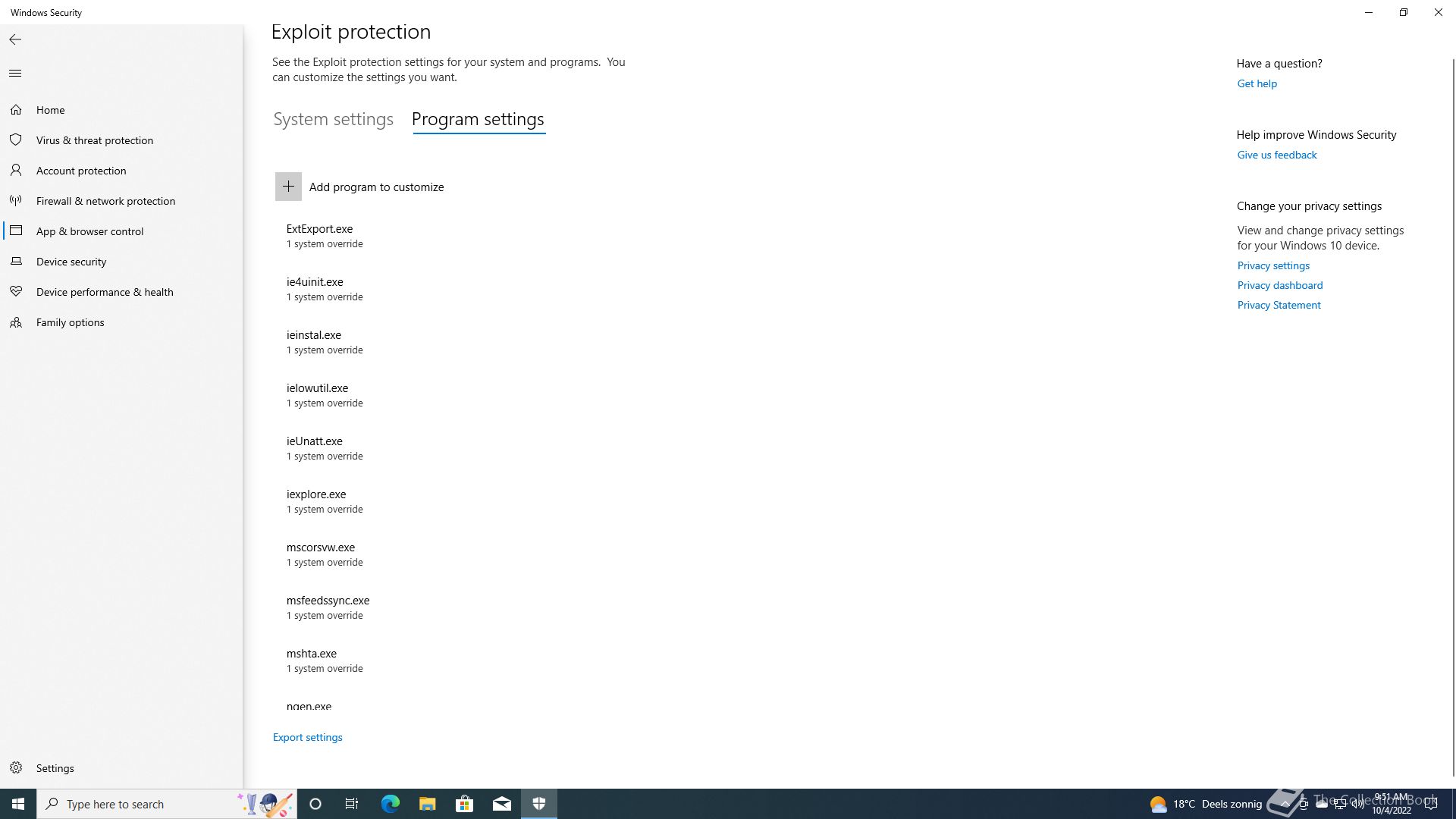Open Privacy settings link
This screenshot has height=819, width=1456.
point(1273,265)
